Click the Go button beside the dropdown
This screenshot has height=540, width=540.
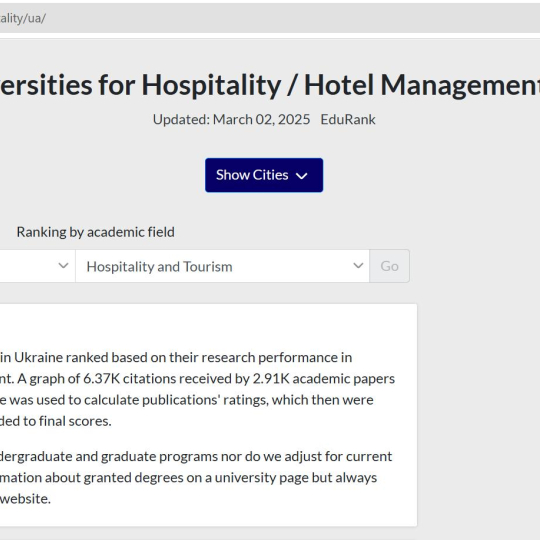tap(390, 266)
